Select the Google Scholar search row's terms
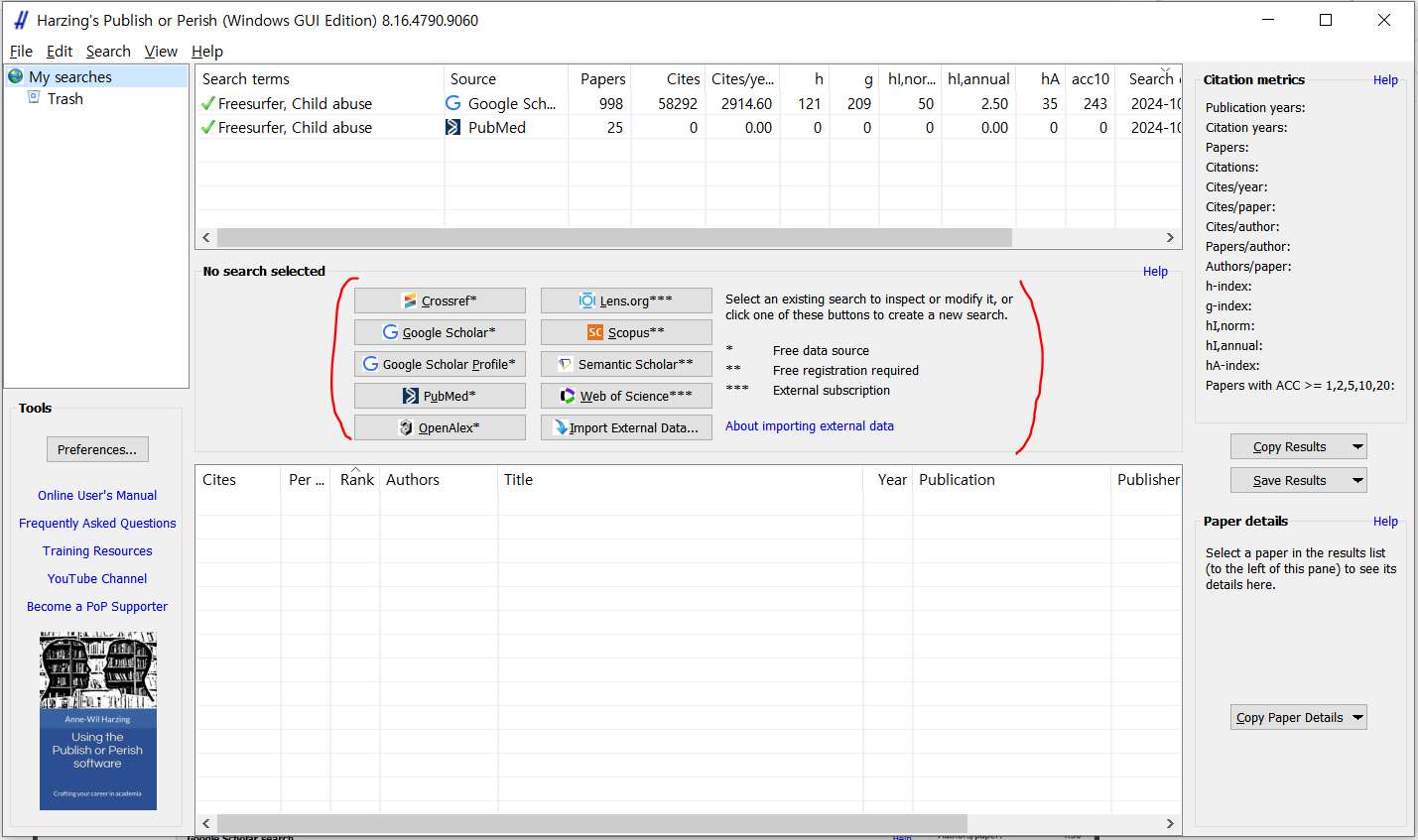1418x840 pixels. tap(295, 103)
